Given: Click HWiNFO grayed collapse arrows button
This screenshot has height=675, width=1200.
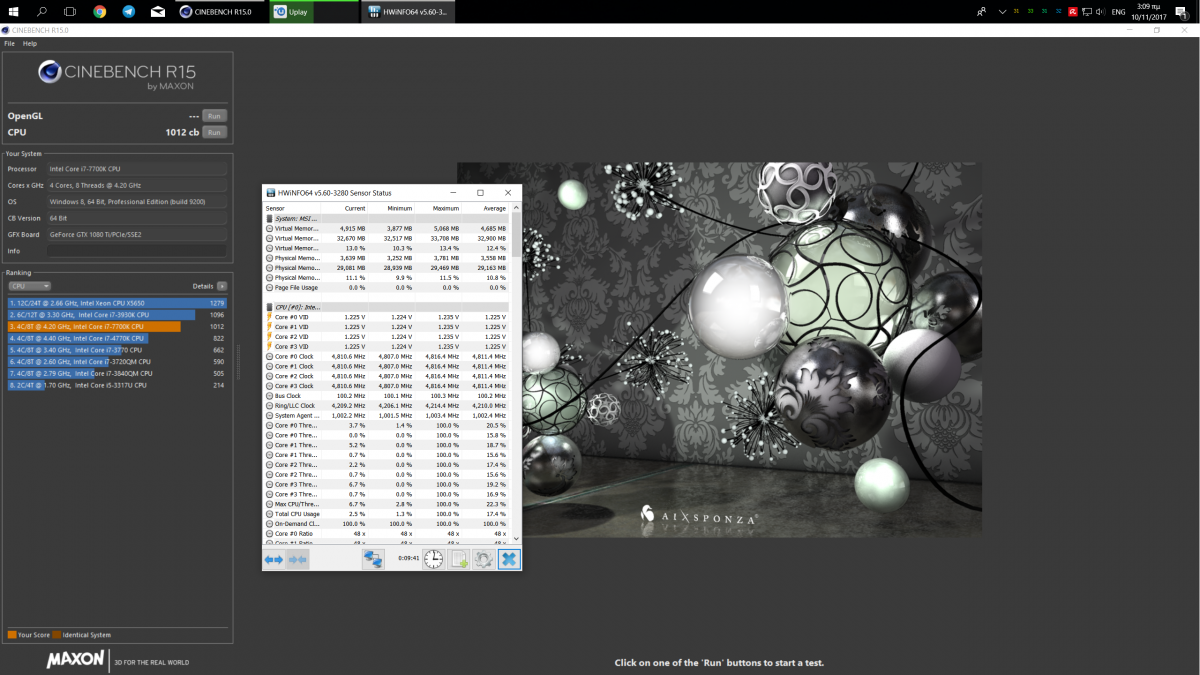Looking at the screenshot, I should click(297, 559).
